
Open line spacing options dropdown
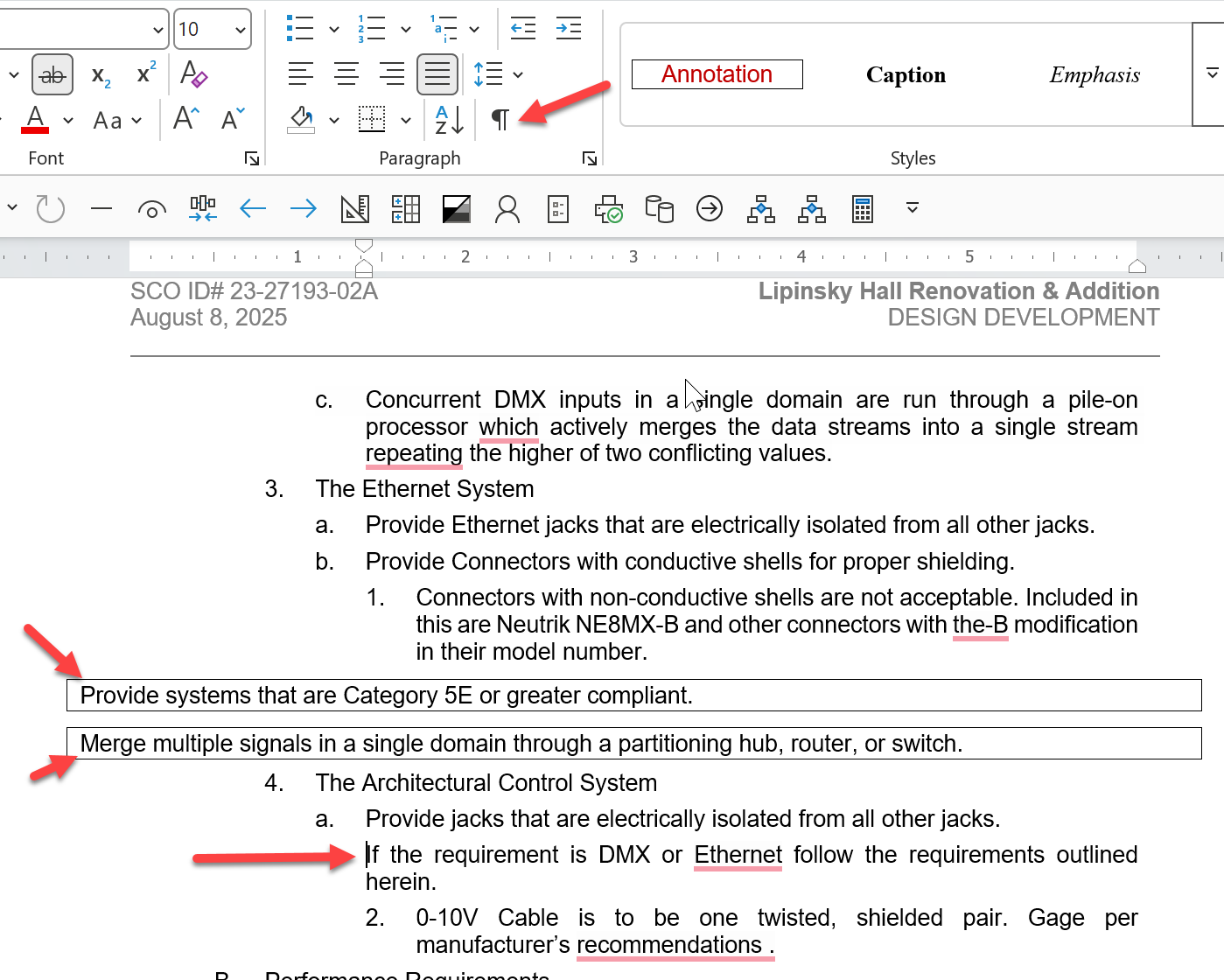(518, 74)
